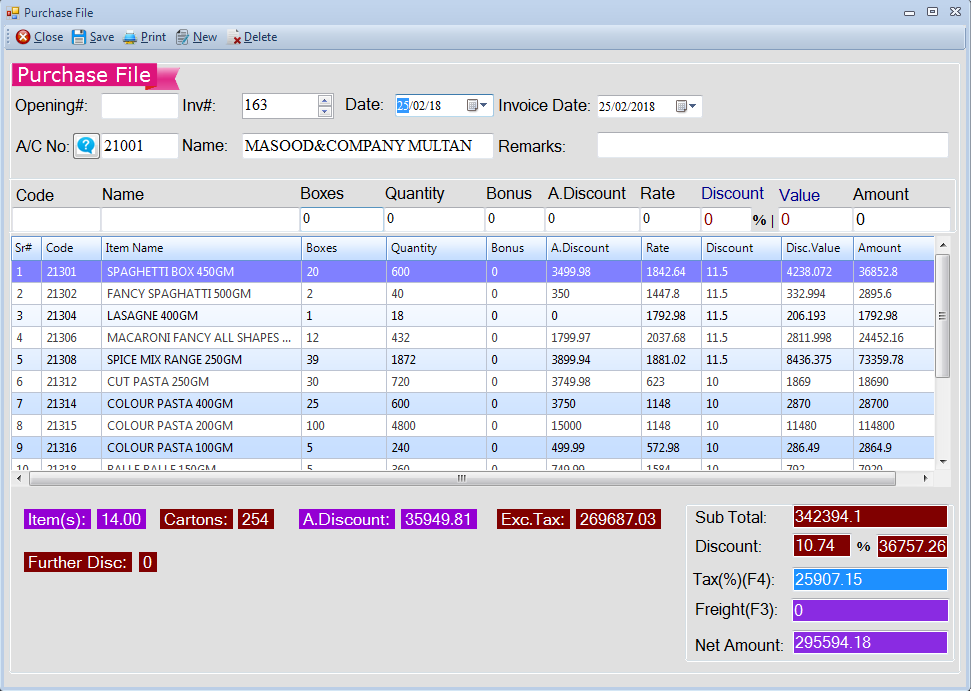Sort by Item Name column header
Viewport: 971px width, 691px height.
point(200,248)
